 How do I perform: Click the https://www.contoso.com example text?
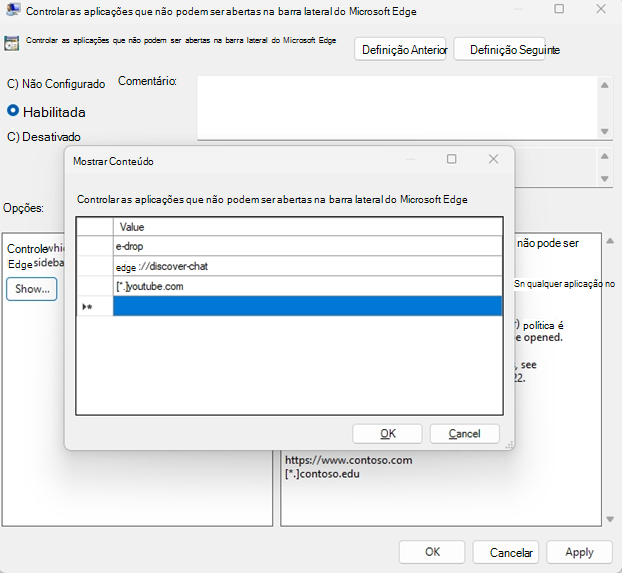pyautogui.click(x=349, y=460)
